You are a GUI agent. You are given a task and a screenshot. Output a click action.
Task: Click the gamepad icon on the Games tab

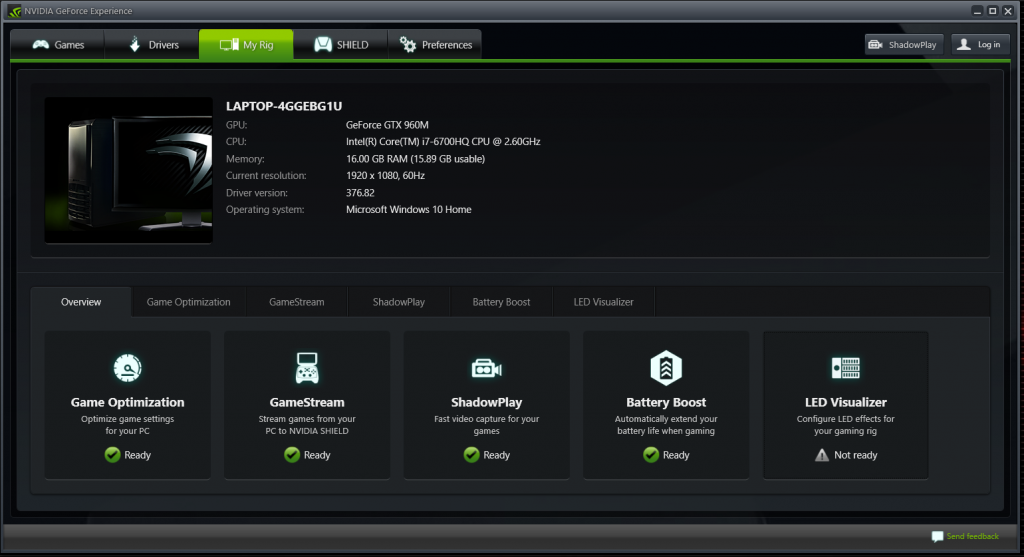(41, 44)
